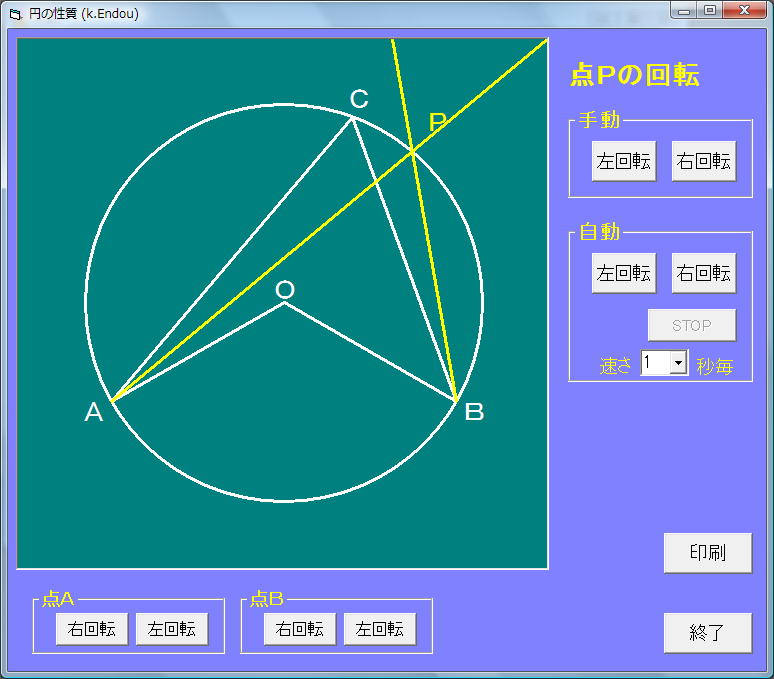Click 右回転 in the 点A group
This screenshot has width=774, height=679.
(x=92, y=629)
